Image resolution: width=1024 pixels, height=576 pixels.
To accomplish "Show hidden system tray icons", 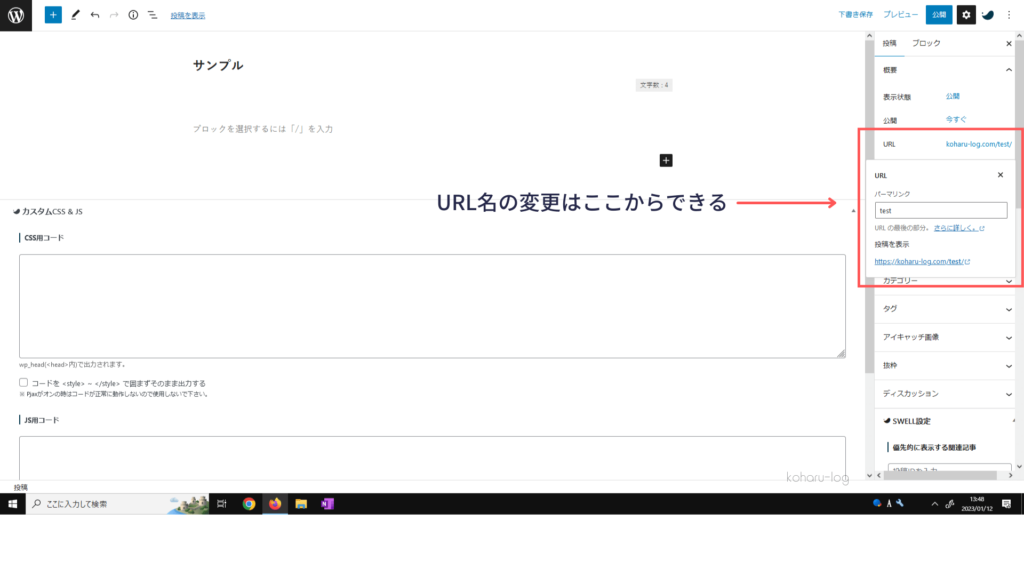I will tap(935, 504).
